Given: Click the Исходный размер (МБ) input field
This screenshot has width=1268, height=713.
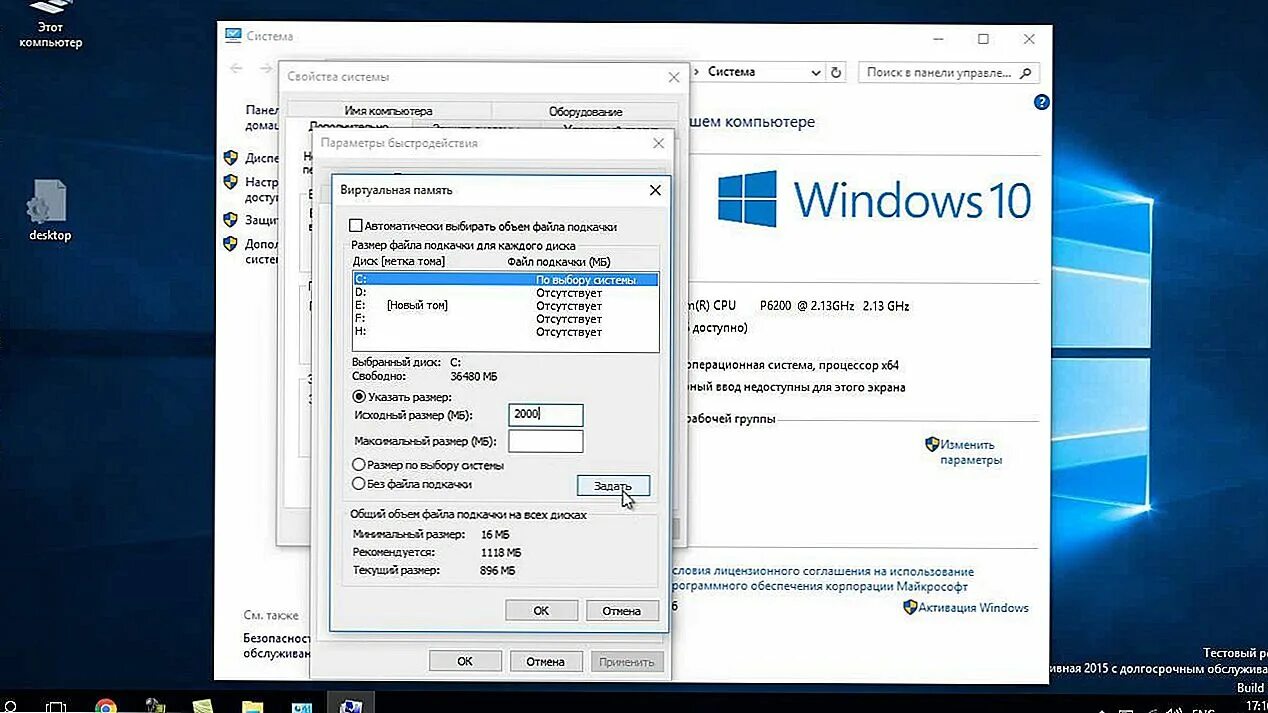Looking at the screenshot, I should [545, 415].
